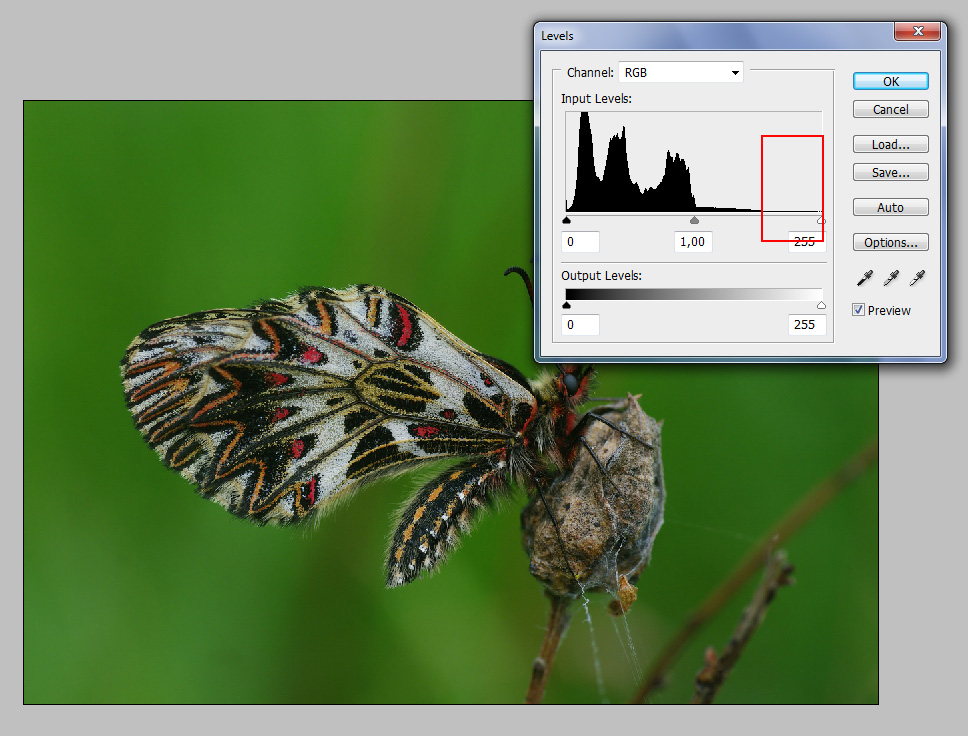Focus the input shadow value field
Image resolution: width=968 pixels, height=736 pixels.
click(x=580, y=241)
